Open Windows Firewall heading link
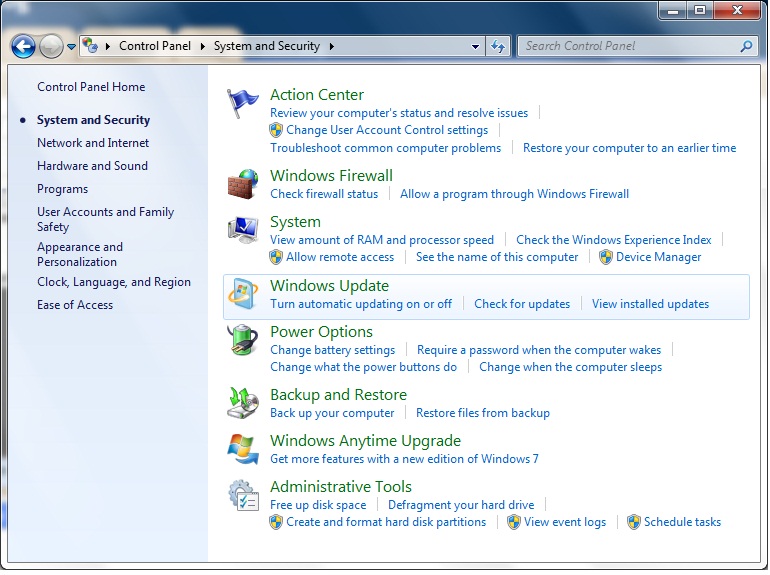This screenshot has width=770, height=575. 331,176
